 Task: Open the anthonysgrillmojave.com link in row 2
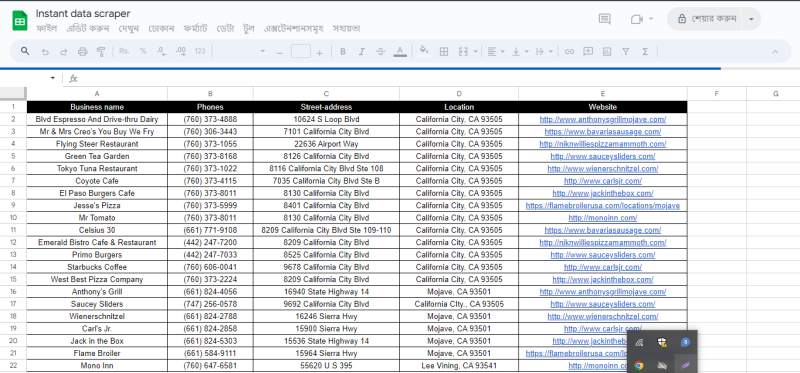coord(603,119)
